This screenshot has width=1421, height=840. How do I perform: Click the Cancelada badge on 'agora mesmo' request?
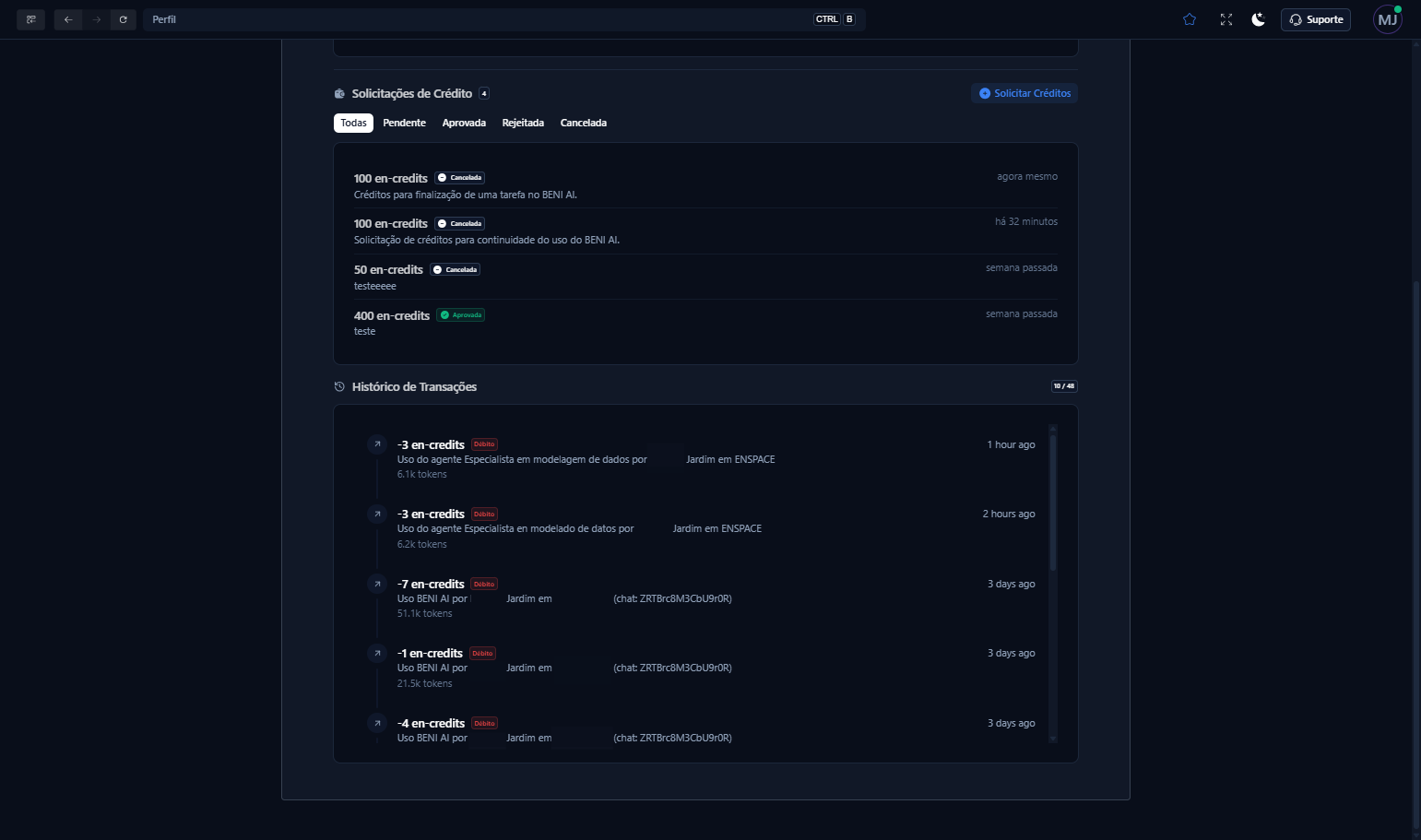pyautogui.click(x=460, y=178)
